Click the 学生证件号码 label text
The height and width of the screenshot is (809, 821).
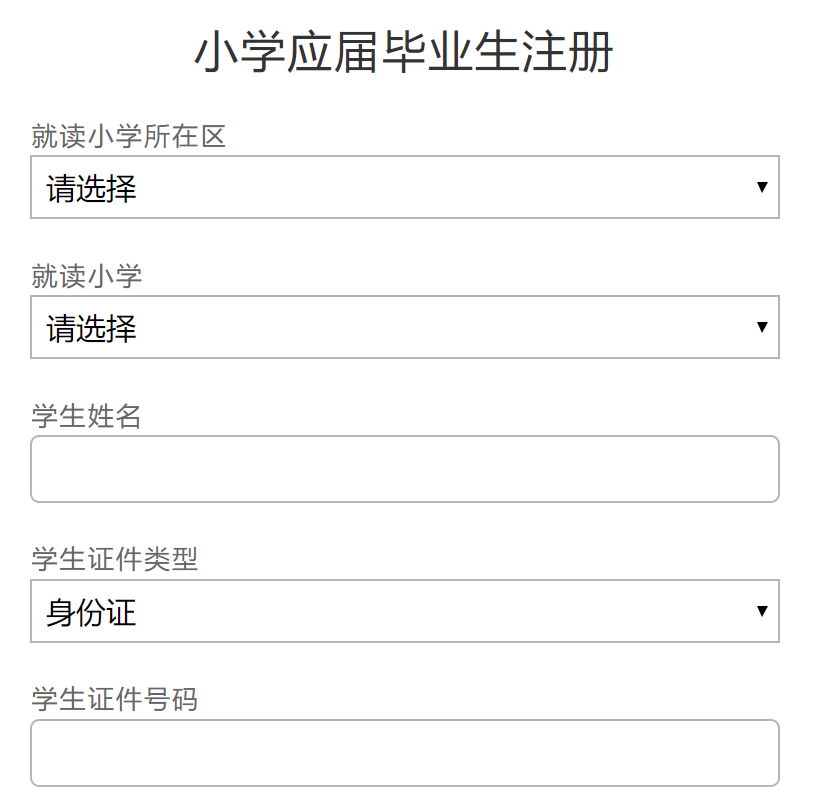pyautogui.click(x=115, y=699)
